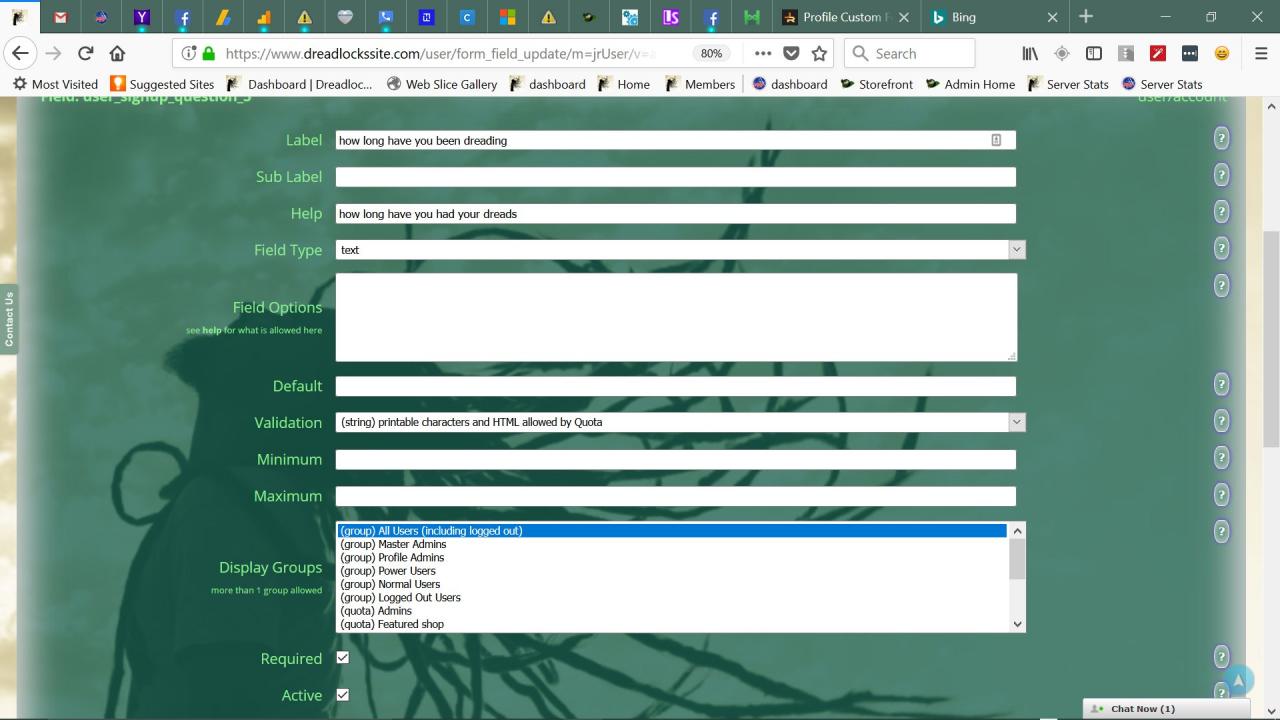
Task: Click the help icon next to Validation
Action: (x=1221, y=421)
